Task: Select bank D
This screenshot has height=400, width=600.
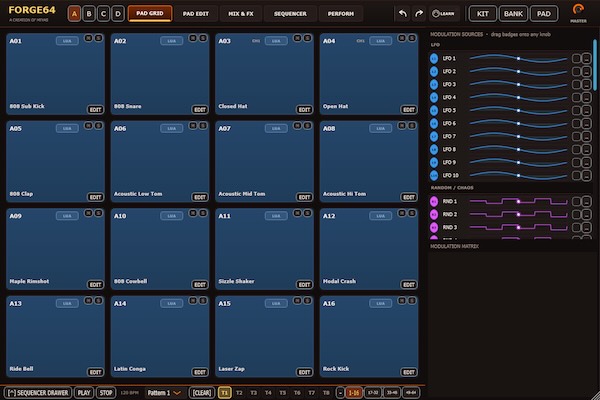Action: (x=118, y=14)
